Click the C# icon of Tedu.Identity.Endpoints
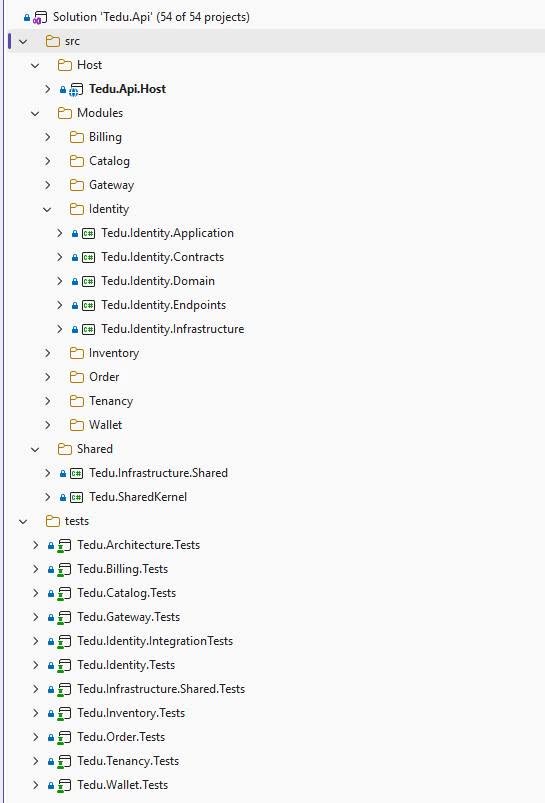This screenshot has height=803, width=545. point(88,306)
